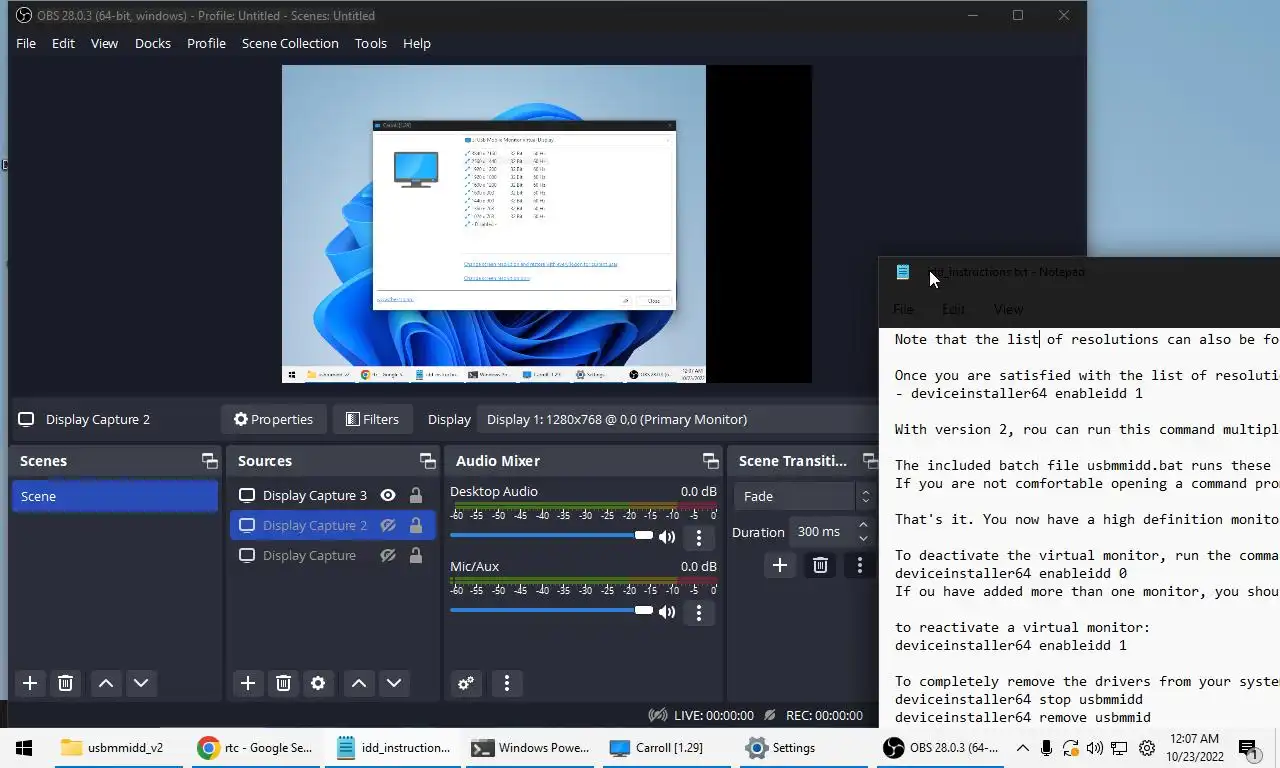Open microphone icon in system tray
Screen dimensions: 1280x768
[x=1046, y=748]
